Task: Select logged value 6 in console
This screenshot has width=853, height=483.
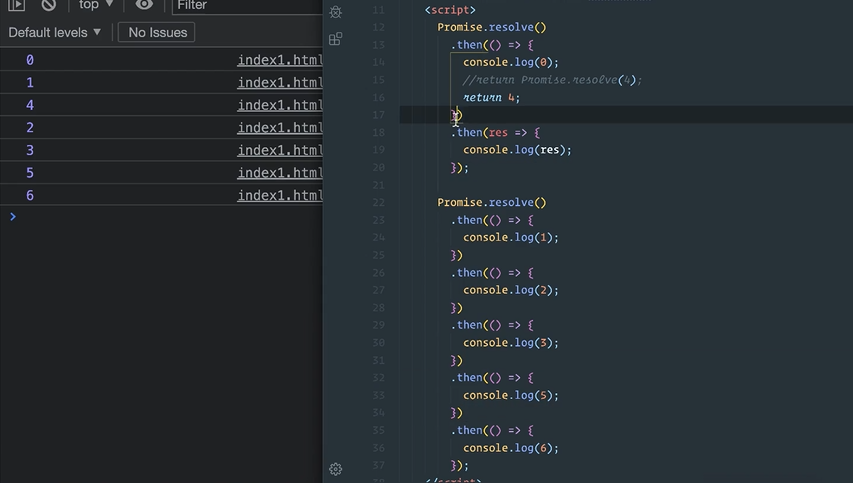Action: (30, 195)
